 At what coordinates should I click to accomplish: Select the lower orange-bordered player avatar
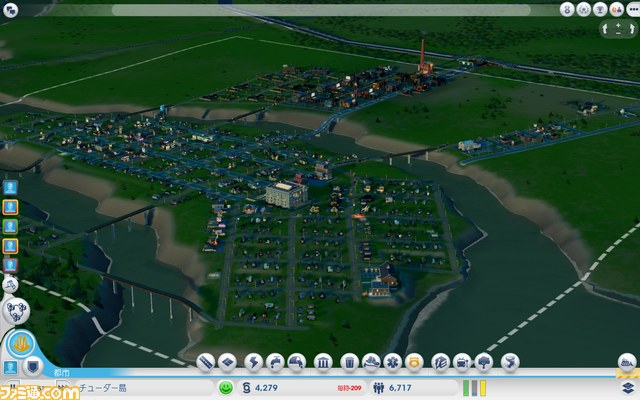pos(10,246)
